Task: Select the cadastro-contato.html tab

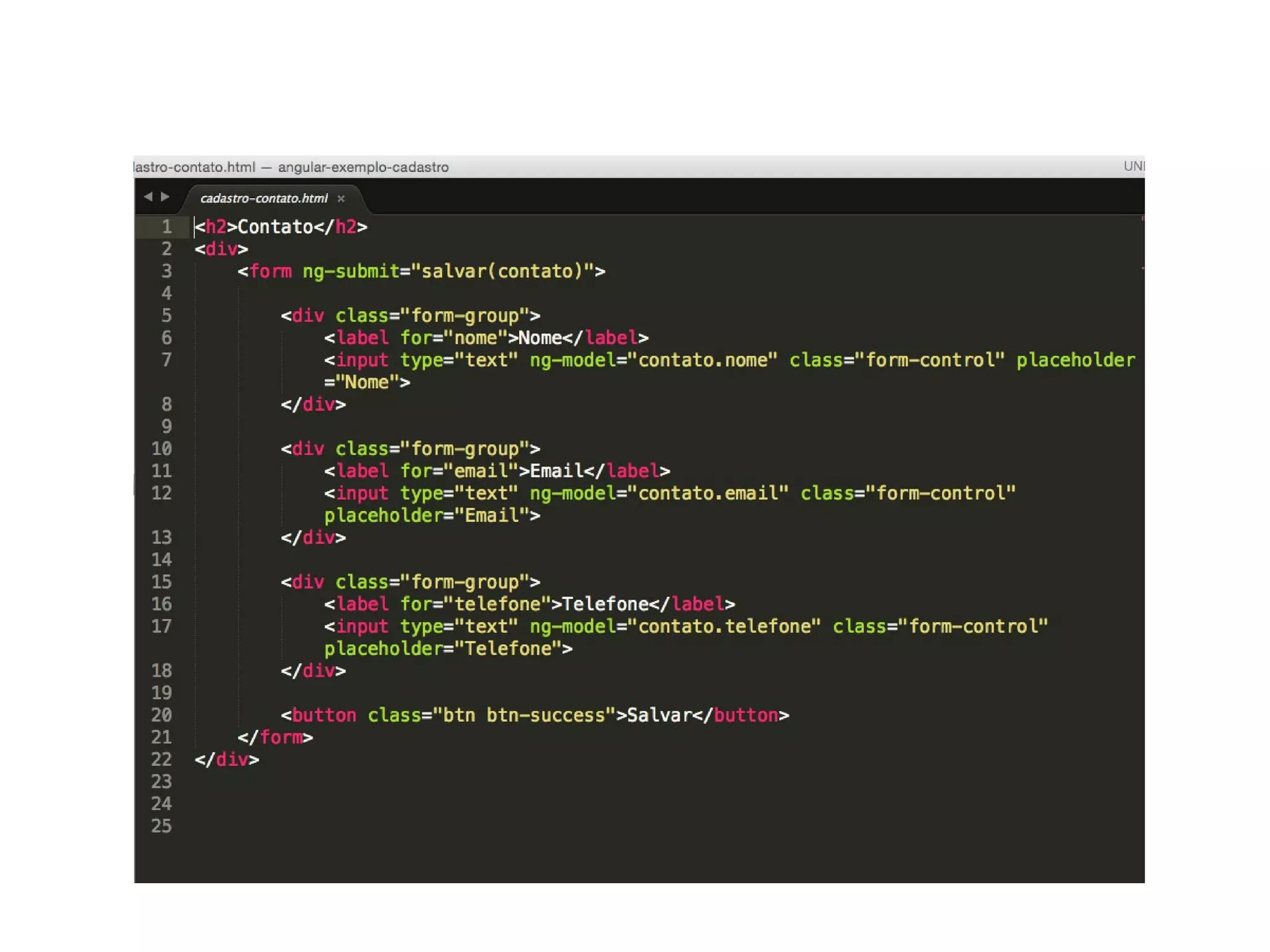Action: pos(264,198)
